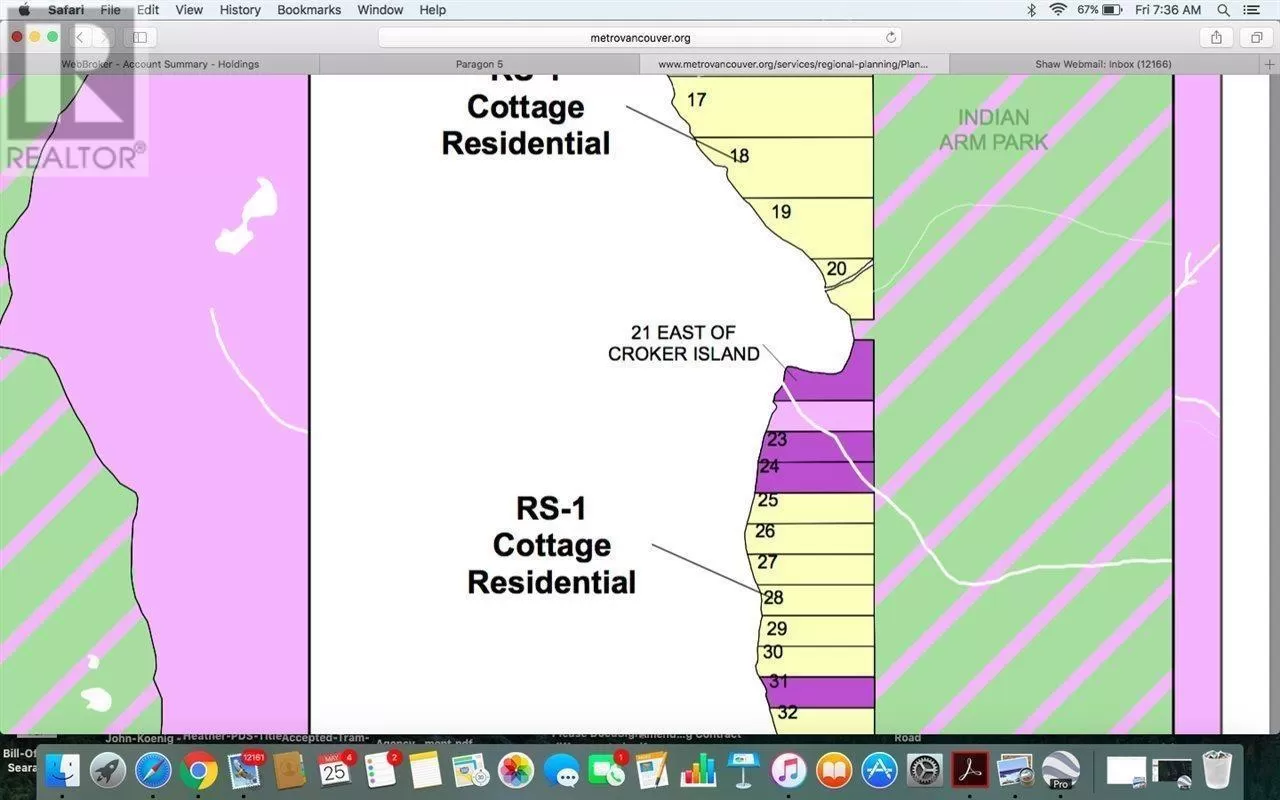Open iTunes from the dock
1280x800 pixels.
click(x=788, y=771)
